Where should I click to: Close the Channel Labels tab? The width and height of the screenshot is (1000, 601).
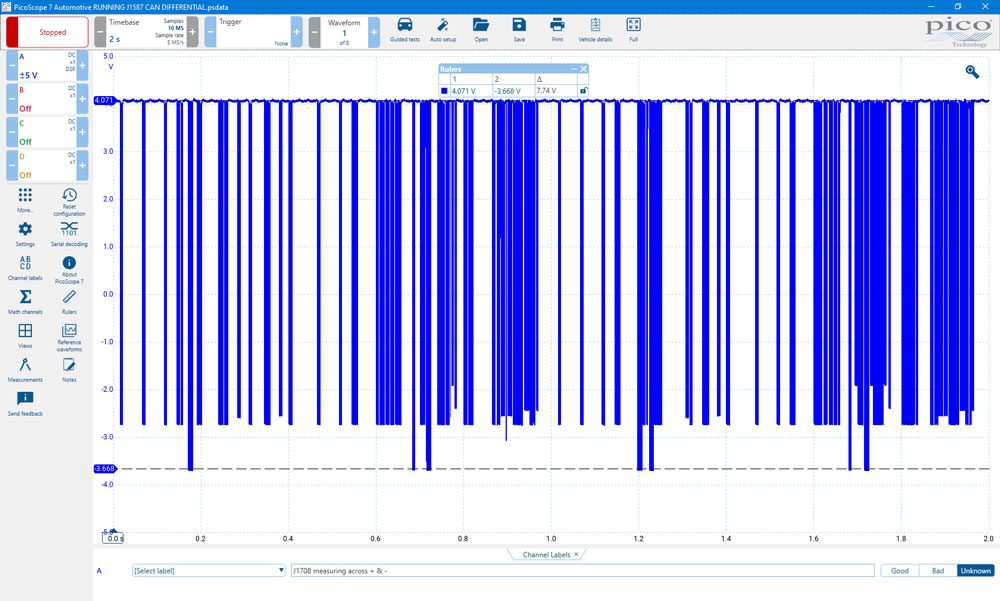tap(576, 554)
